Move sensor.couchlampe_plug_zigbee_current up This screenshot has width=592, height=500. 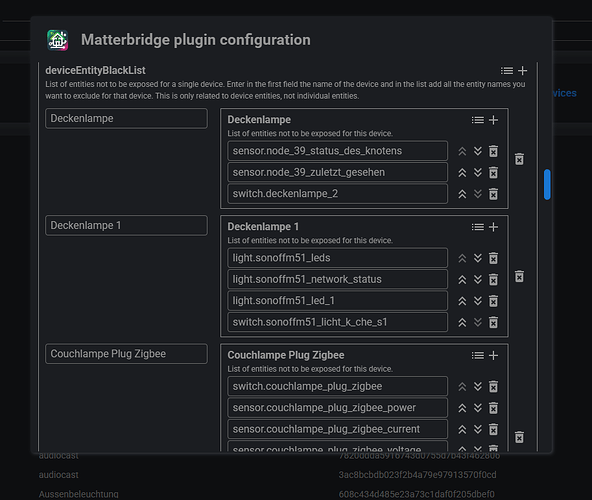462,429
